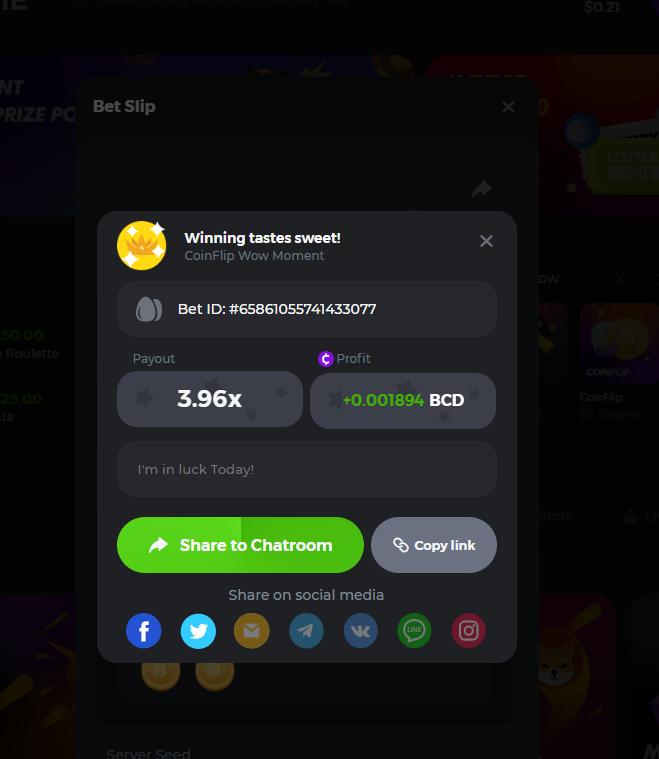Viewport: 659px width, 759px height.
Task: Click the share arrow on the bet slip
Action: pos(482,188)
